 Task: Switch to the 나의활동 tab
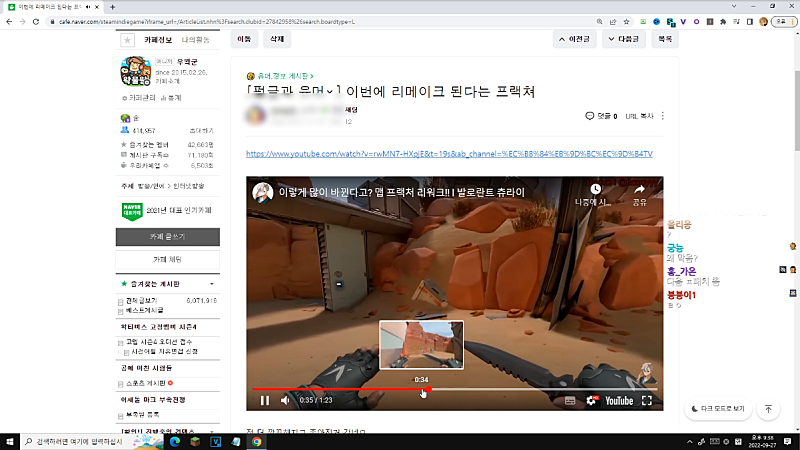[x=195, y=40]
